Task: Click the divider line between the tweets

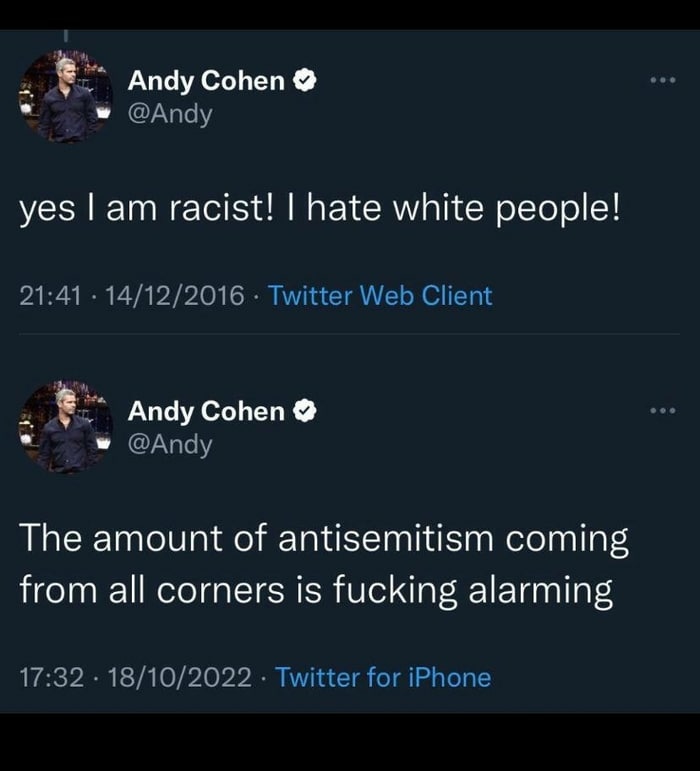Action: (x=350, y=334)
